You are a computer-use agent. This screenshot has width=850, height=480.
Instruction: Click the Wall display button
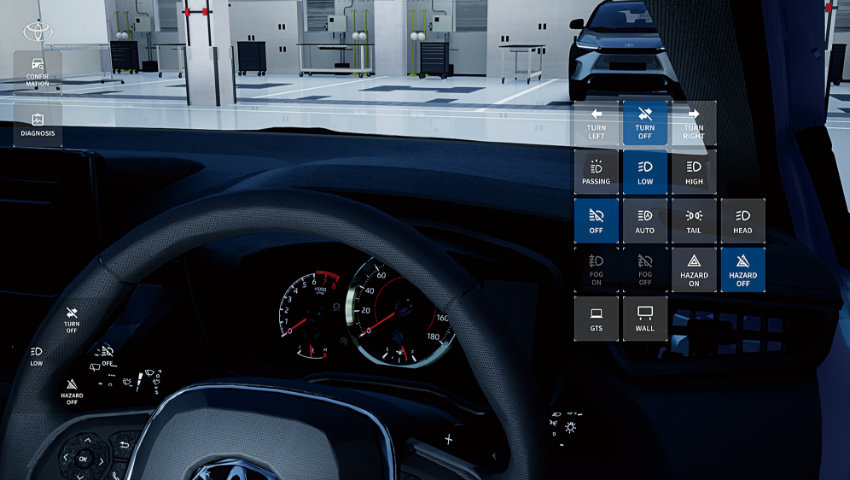[645, 319]
